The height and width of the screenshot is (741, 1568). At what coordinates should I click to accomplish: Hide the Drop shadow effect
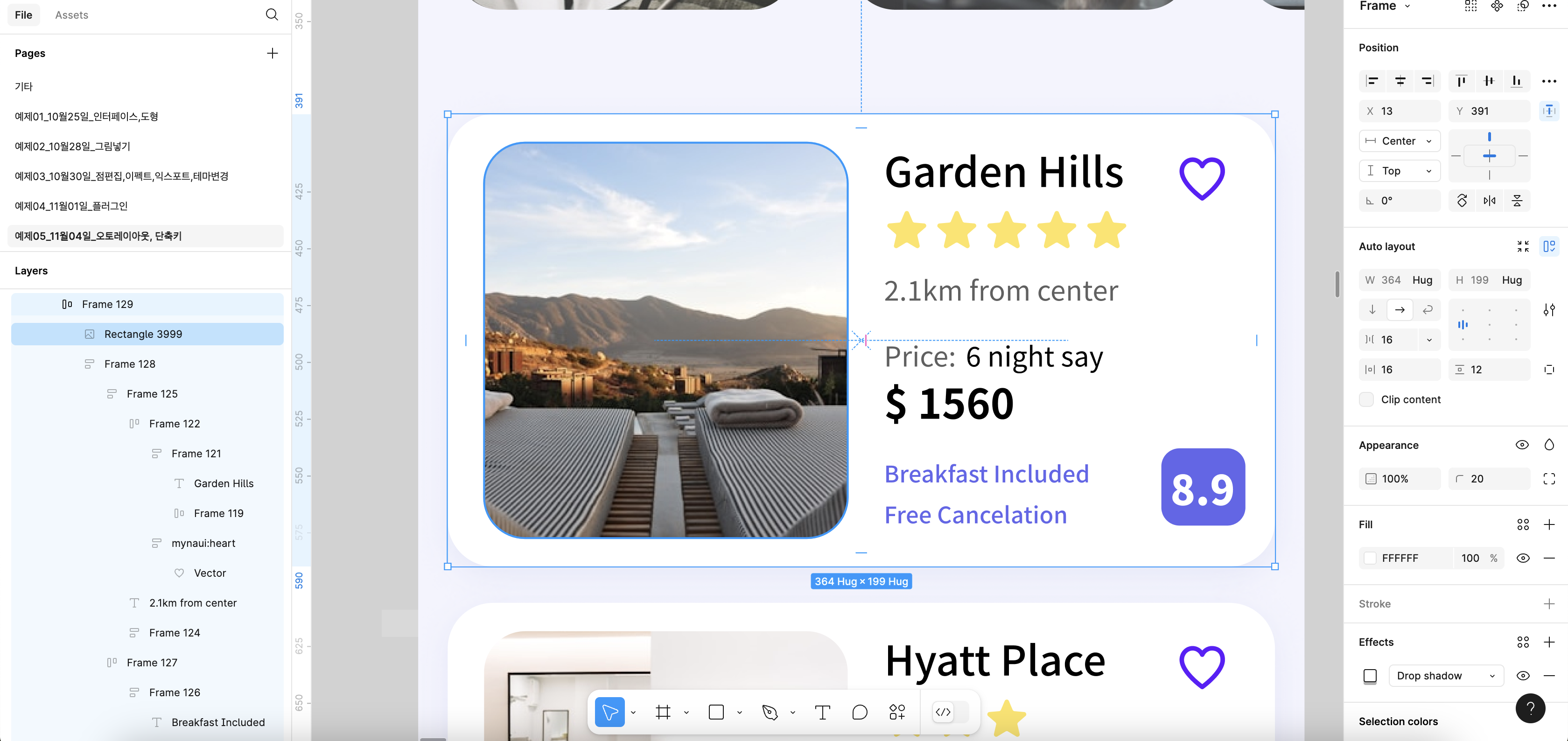[1523, 676]
